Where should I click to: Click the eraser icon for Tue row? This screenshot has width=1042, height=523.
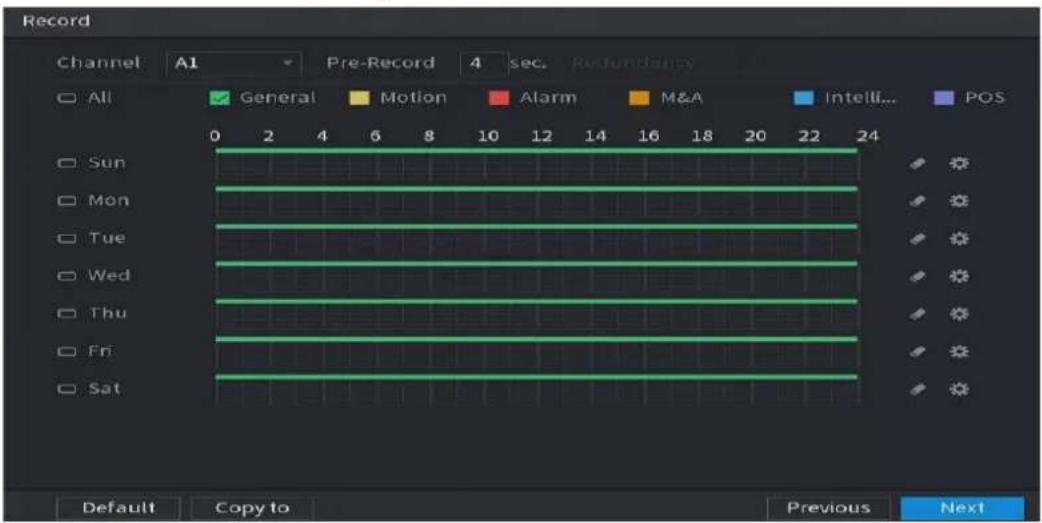point(918,239)
